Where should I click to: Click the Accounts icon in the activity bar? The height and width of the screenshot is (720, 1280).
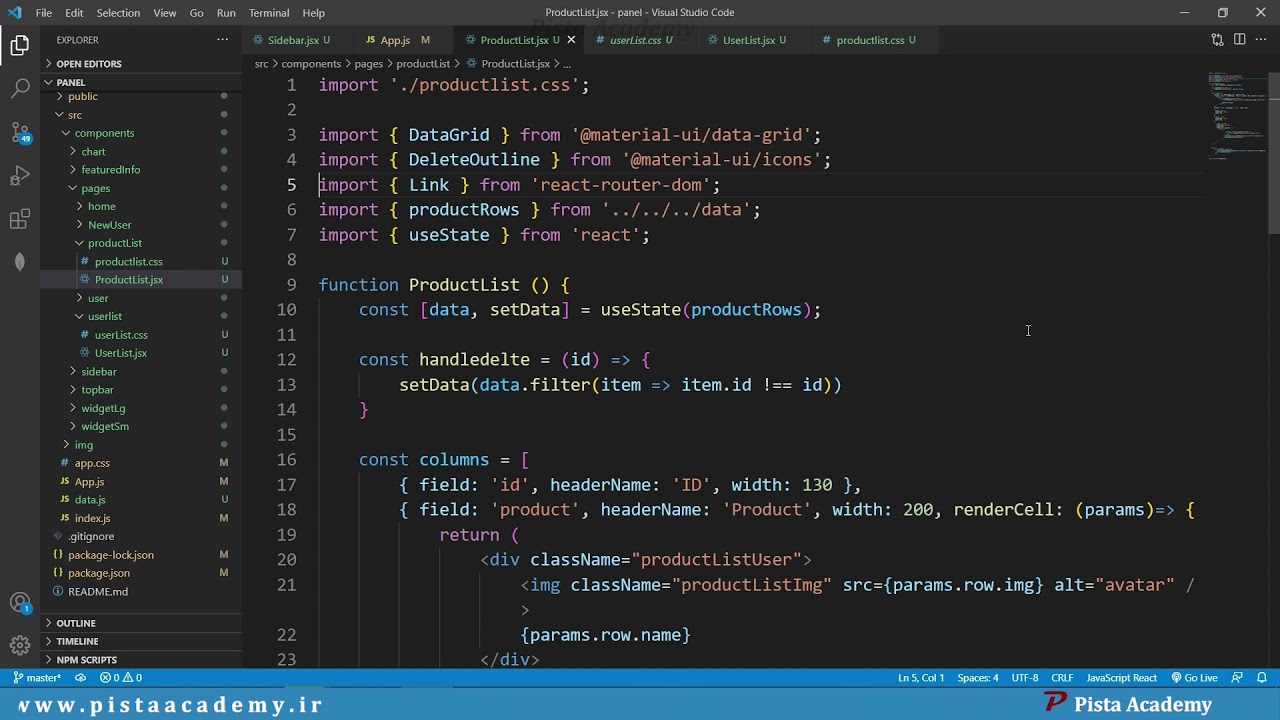pyautogui.click(x=20, y=603)
